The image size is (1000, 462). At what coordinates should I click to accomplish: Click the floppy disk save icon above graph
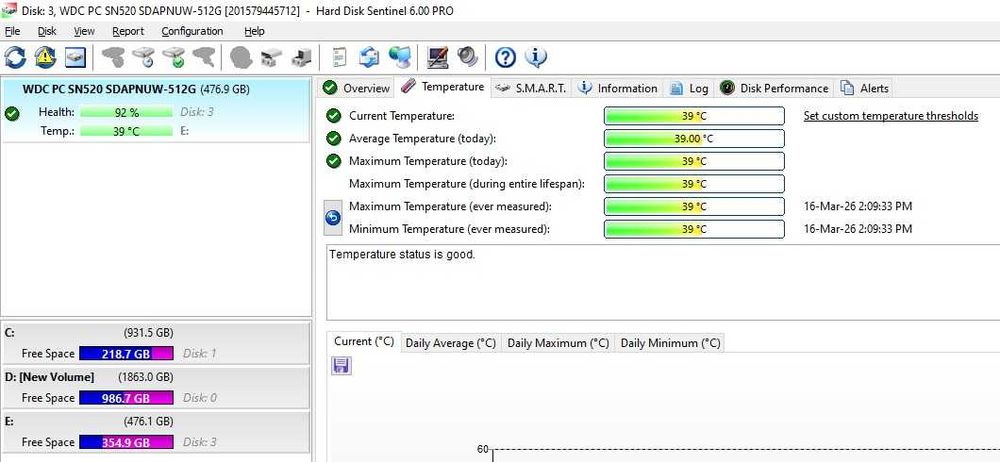point(341,366)
